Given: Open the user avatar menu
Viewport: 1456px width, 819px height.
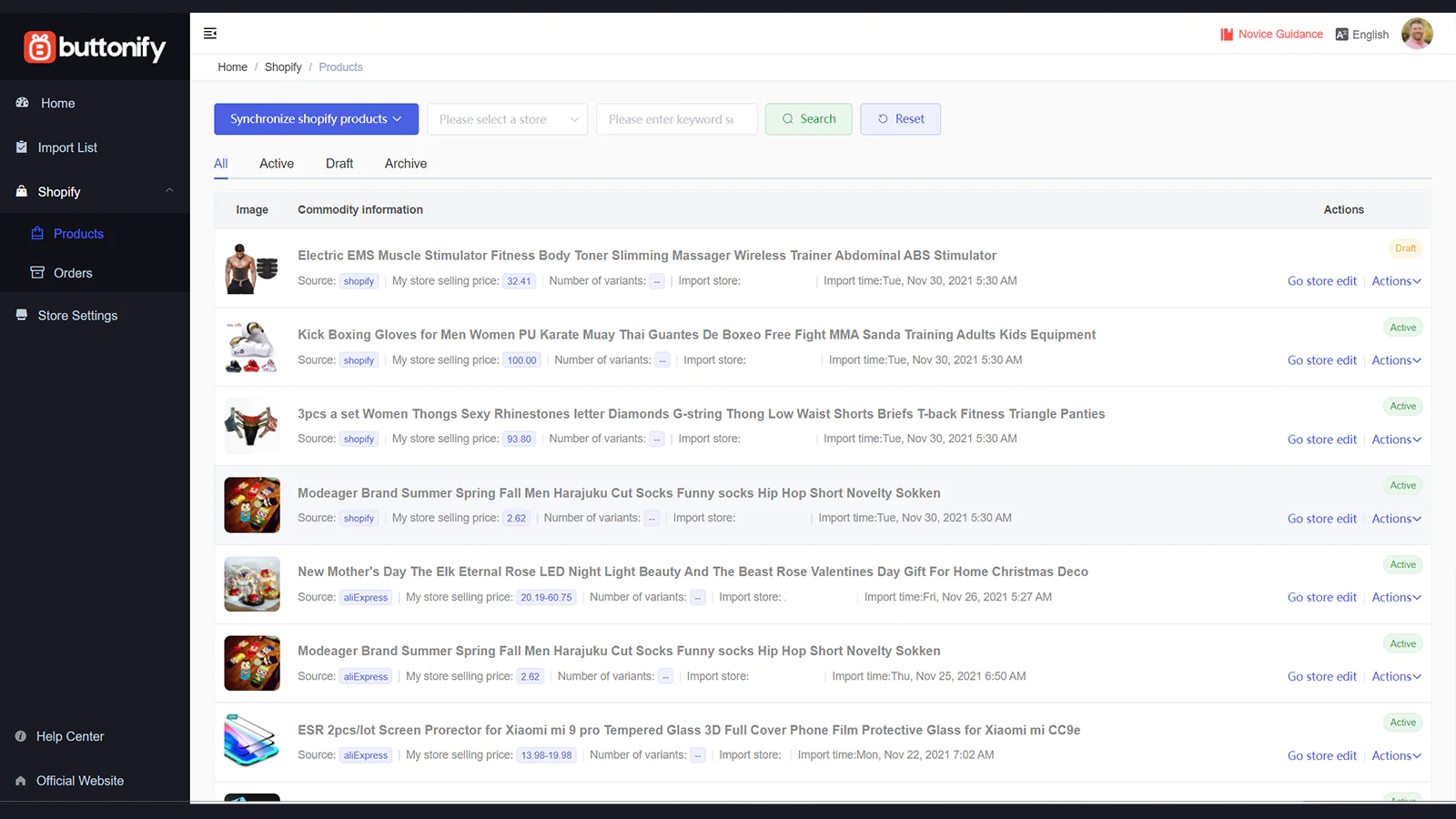Looking at the screenshot, I should coord(1417,34).
